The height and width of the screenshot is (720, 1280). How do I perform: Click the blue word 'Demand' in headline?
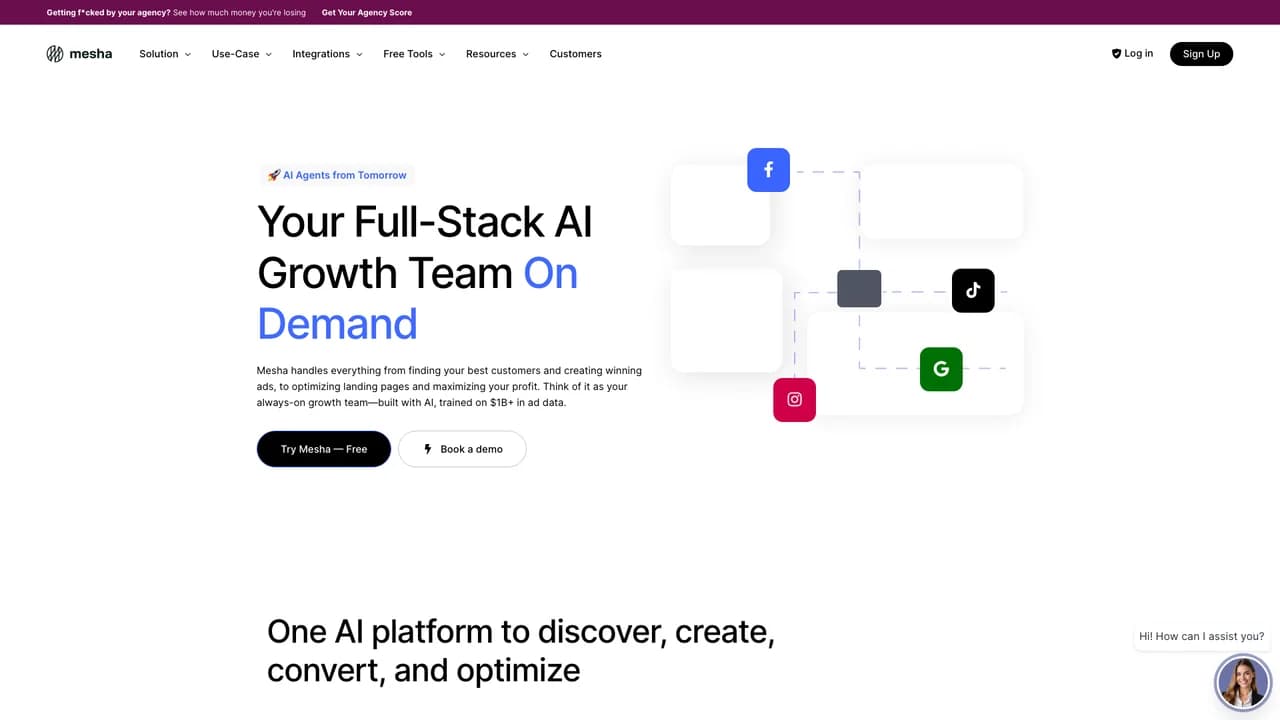point(337,324)
